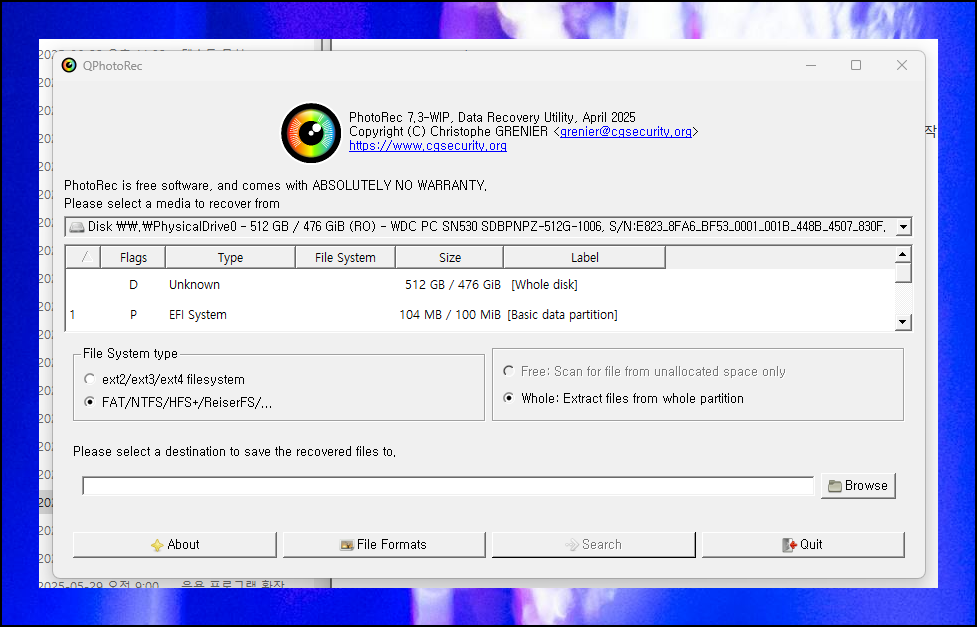Click the "512 GB / 476 GiB" size cell
Viewport: 977px width, 627px height.
point(452,285)
